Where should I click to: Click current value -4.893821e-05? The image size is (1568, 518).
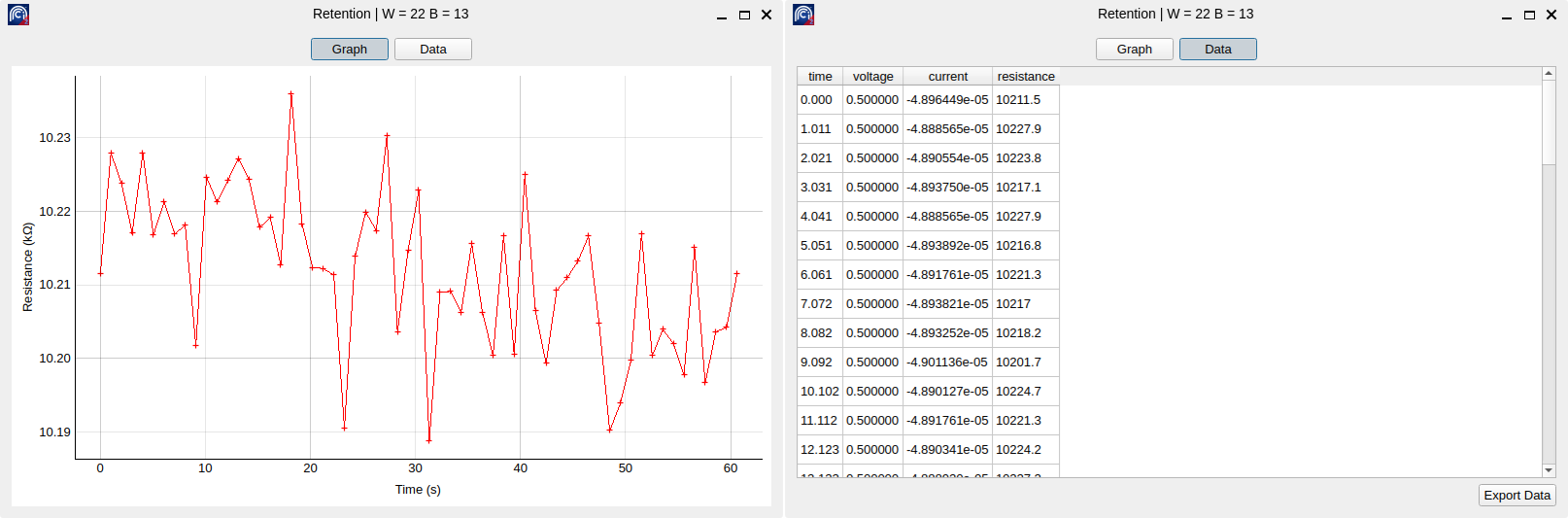click(947, 304)
